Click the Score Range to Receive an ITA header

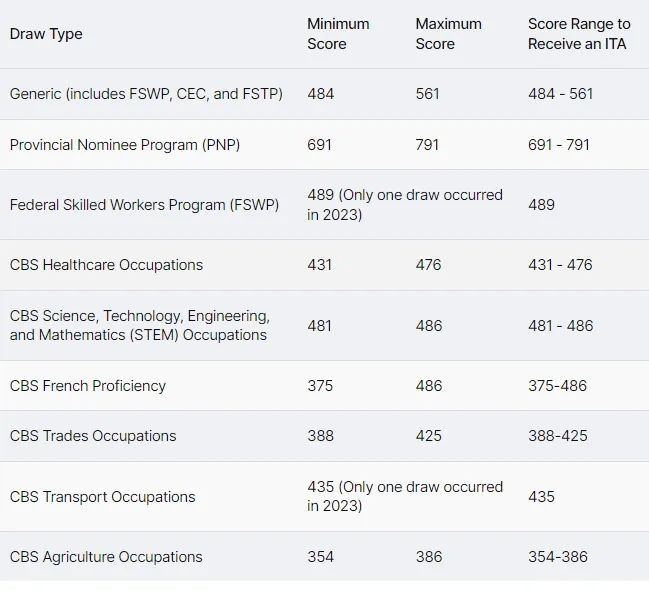(x=579, y=34)
